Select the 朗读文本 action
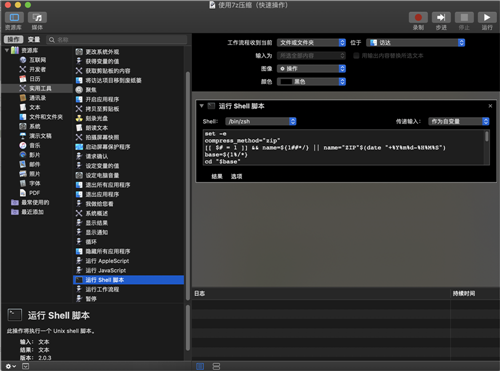 (x=92, y=128)
